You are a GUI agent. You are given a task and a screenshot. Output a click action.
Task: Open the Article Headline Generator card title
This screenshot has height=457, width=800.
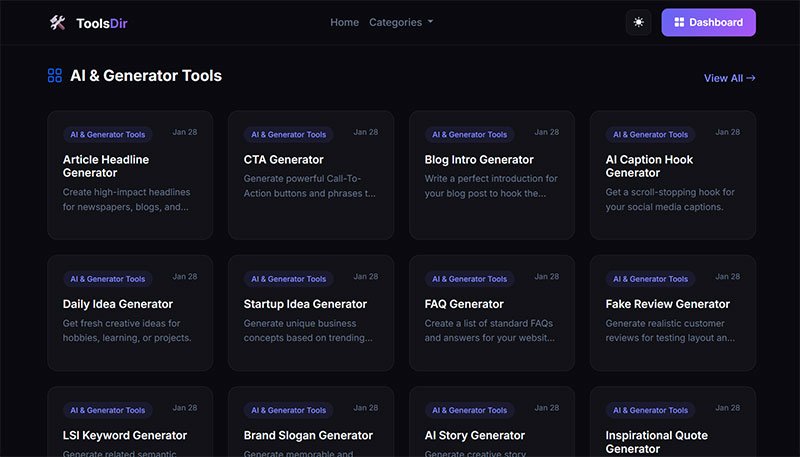click(106, 166)
